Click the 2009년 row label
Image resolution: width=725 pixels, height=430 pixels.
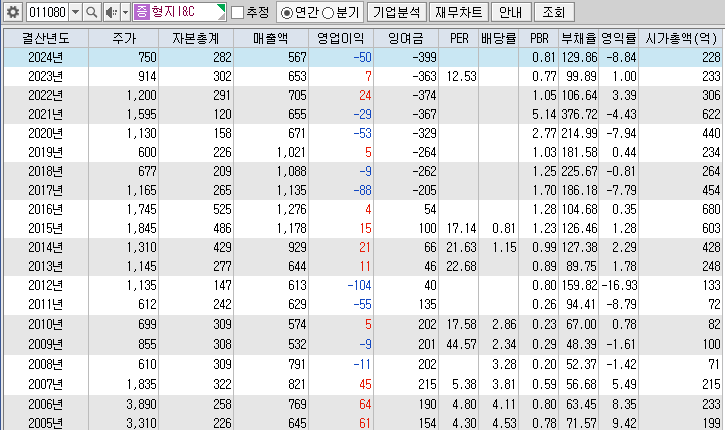tap(45, 344)
